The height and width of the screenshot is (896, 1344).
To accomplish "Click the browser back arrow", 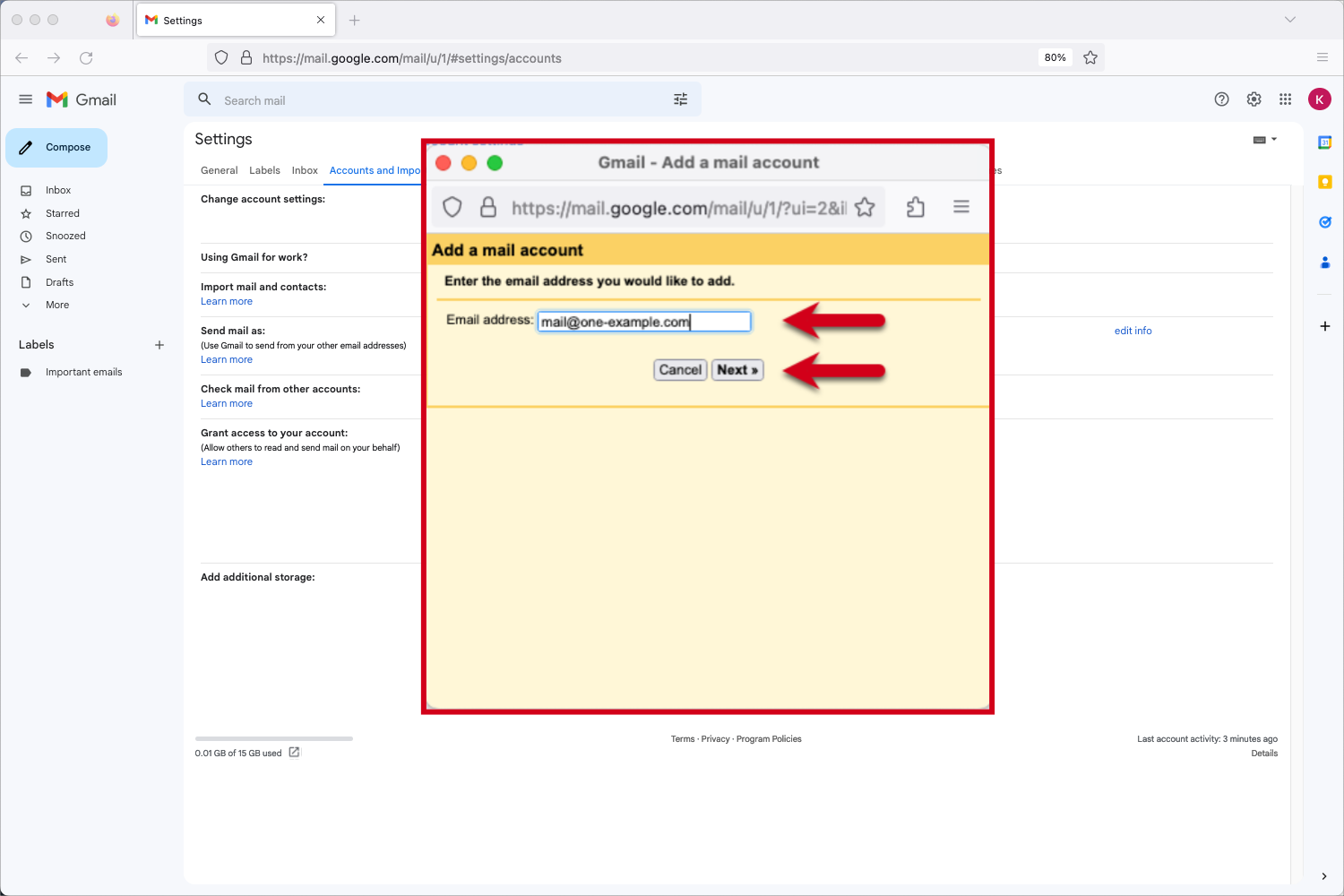I will pos(22,58).
